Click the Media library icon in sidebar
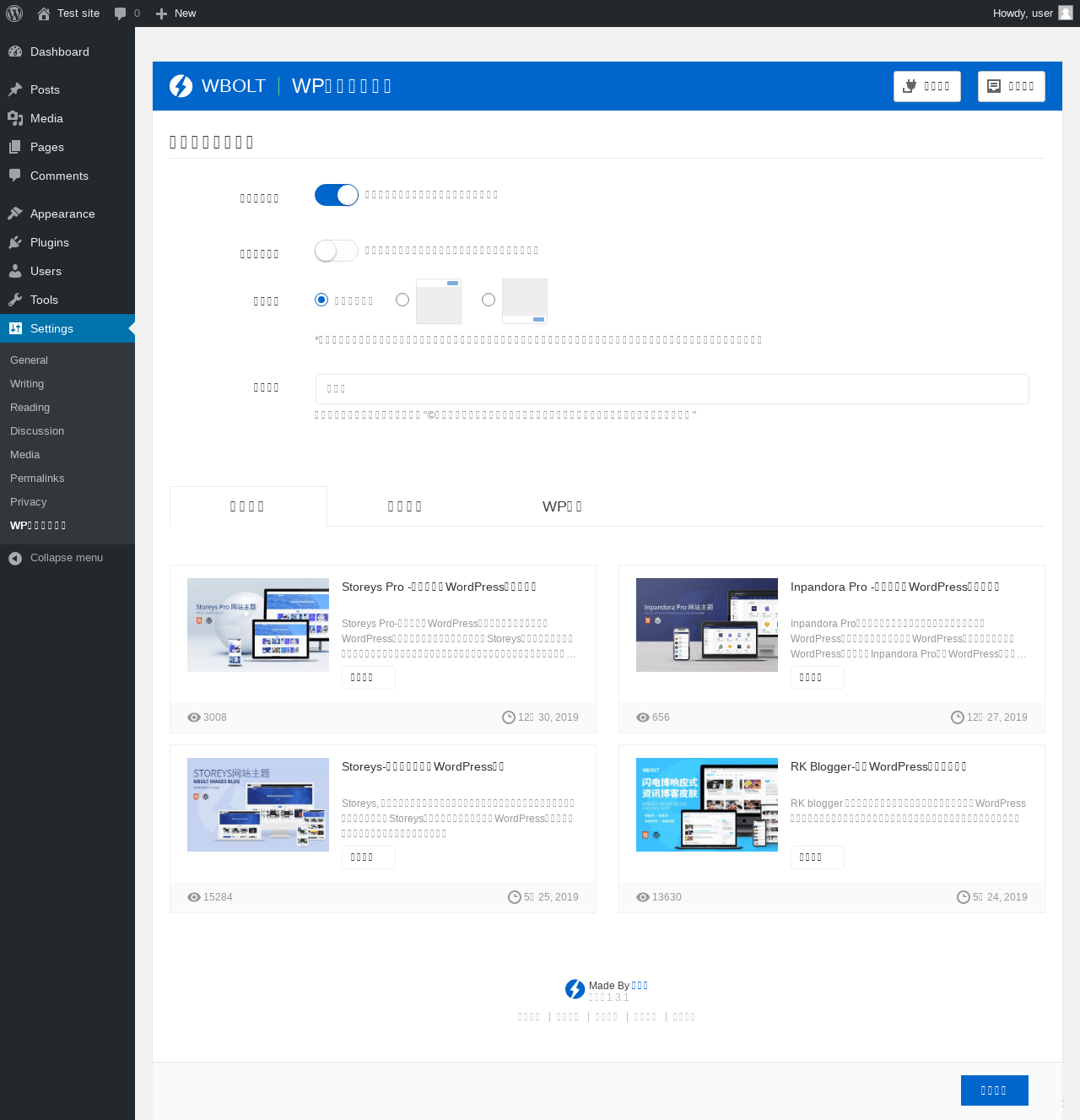 (x=15, y=118)
